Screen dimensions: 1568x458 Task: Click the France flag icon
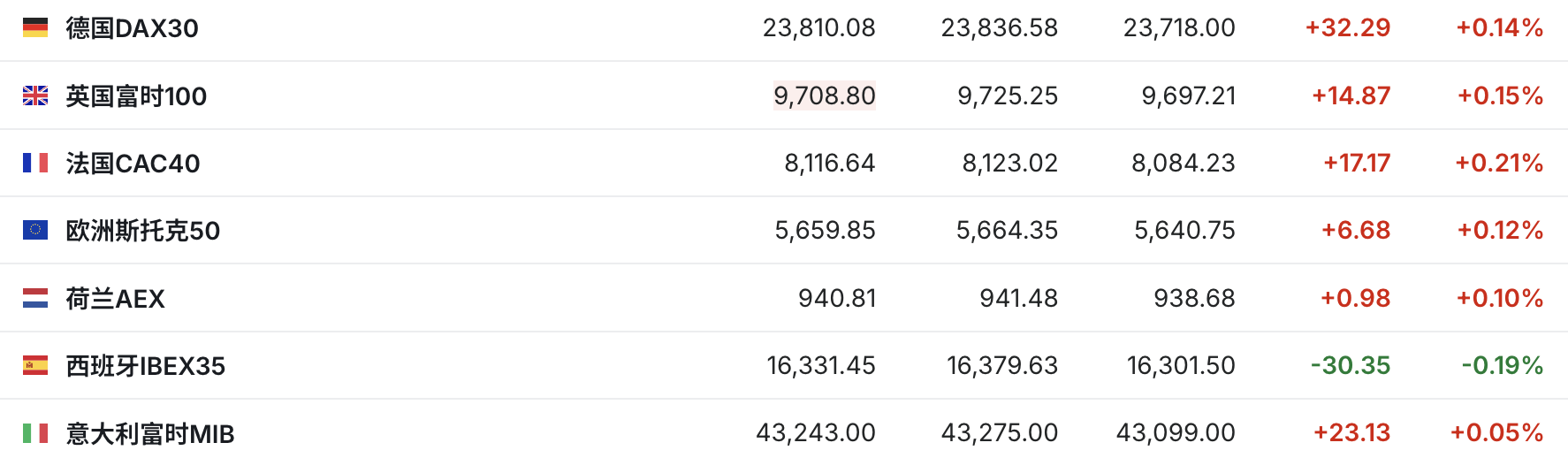click(x=35, y=163)
